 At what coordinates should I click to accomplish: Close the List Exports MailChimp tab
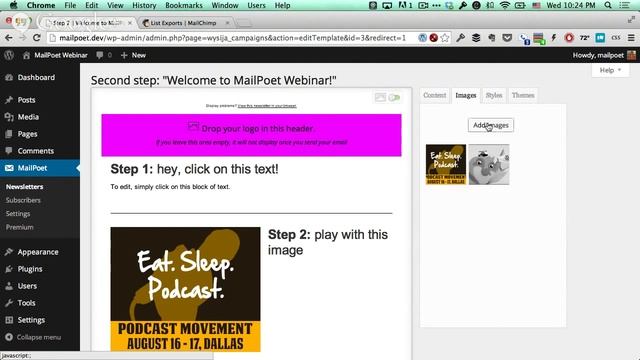click(x=227, y=23)
